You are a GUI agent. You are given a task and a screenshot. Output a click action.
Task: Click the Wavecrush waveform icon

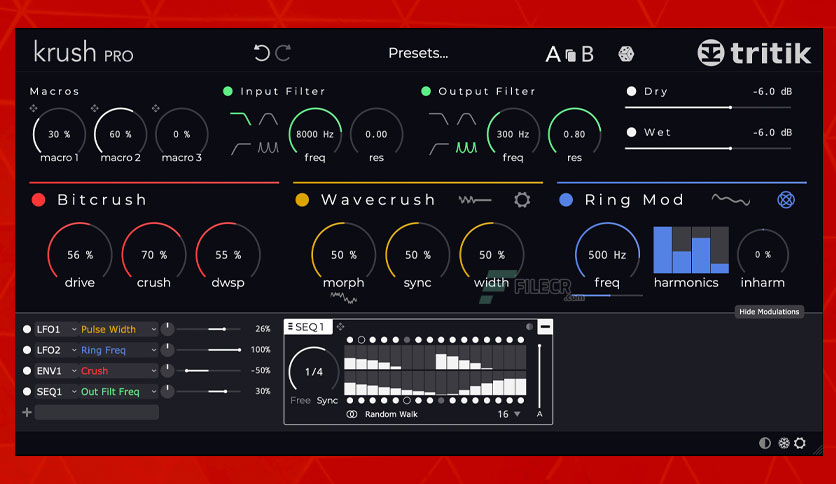(x=475, y=200)
